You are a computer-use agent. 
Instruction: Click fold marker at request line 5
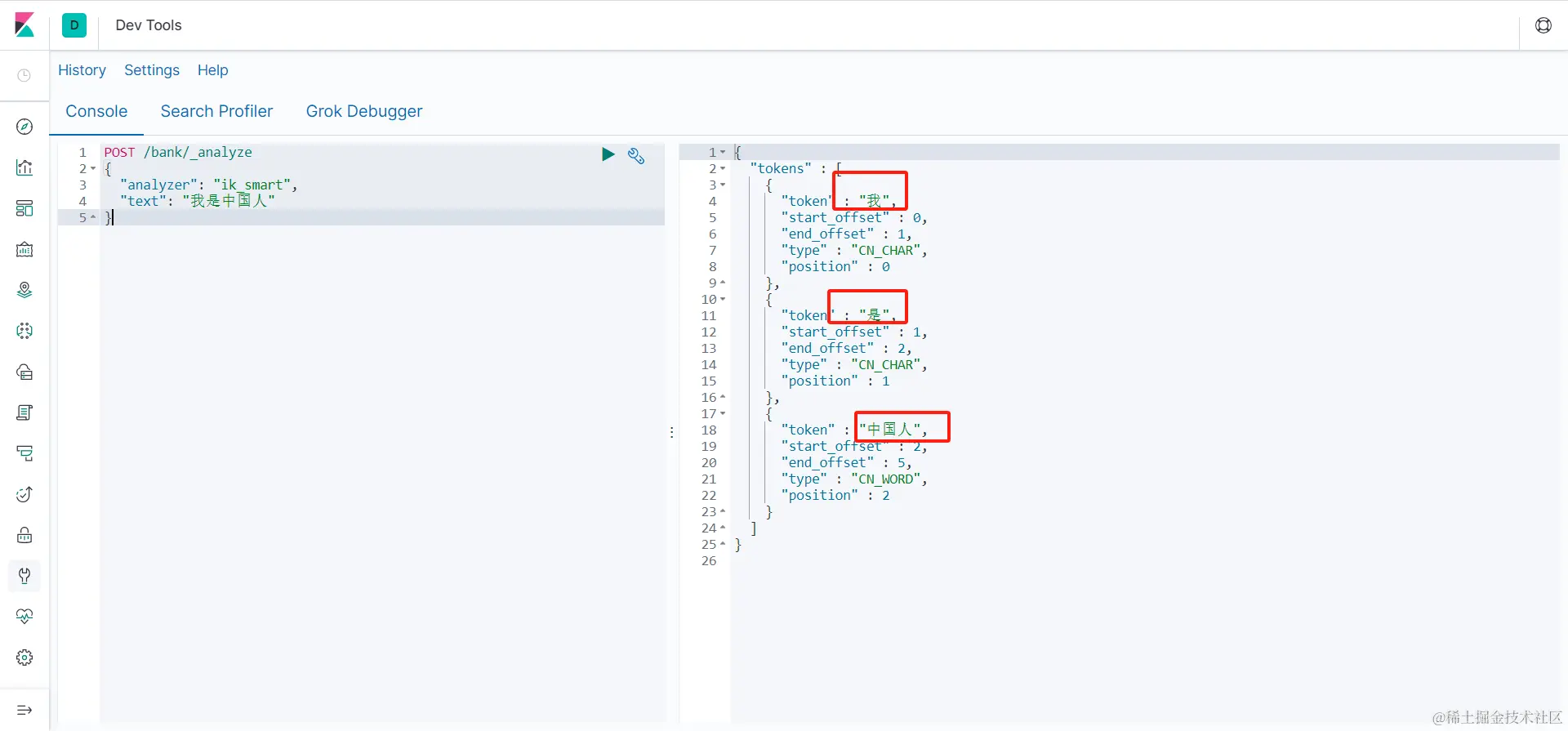click(93, 217)
